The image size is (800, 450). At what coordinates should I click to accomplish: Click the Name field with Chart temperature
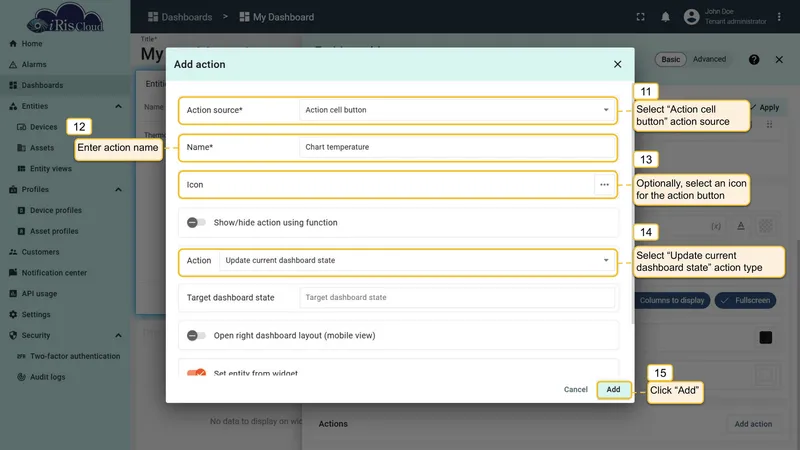coord(458,147)
